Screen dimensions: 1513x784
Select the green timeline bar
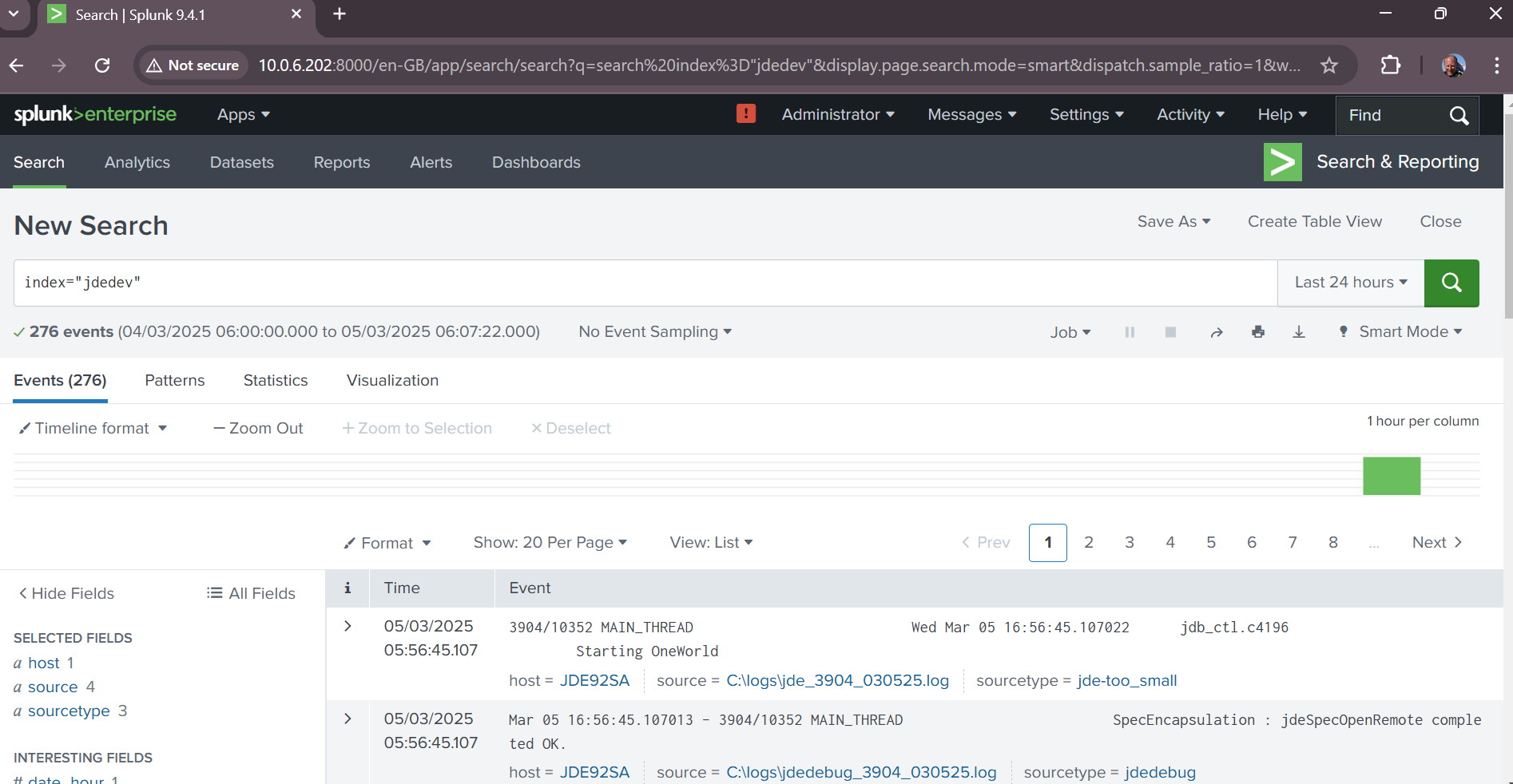pyautogui.click(x=1391, y=476)
